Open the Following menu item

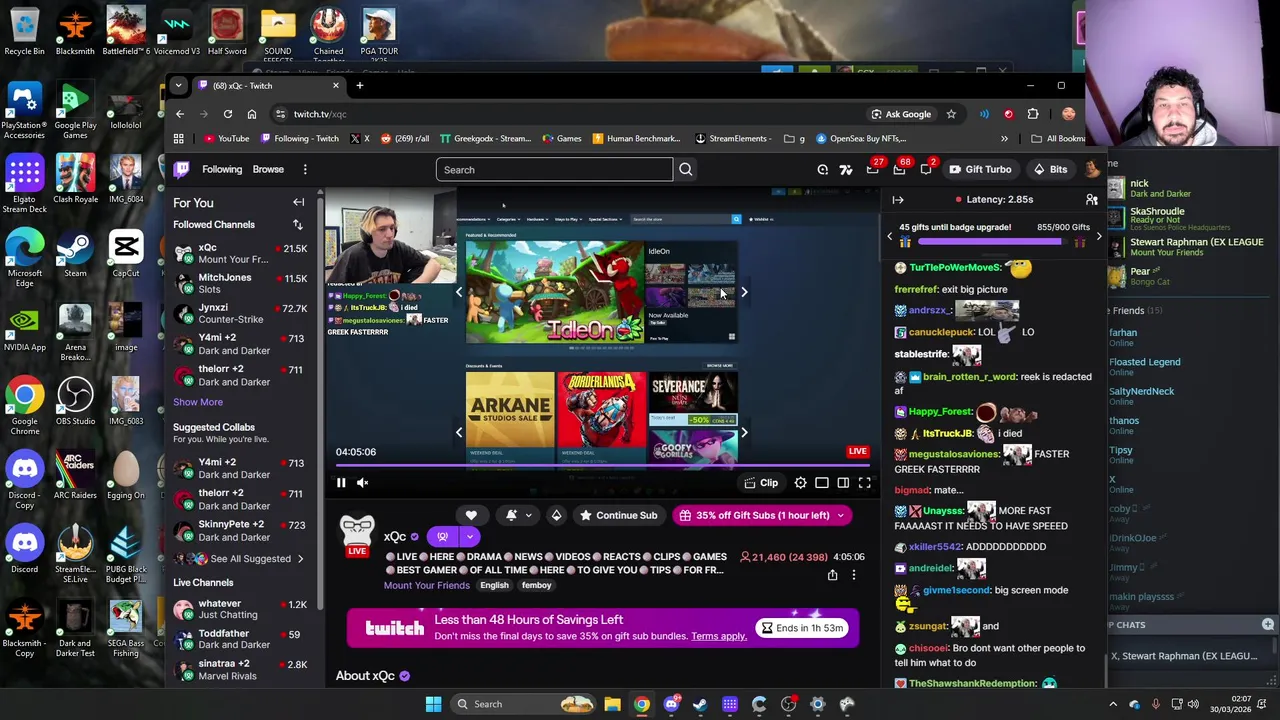point(222,169)
